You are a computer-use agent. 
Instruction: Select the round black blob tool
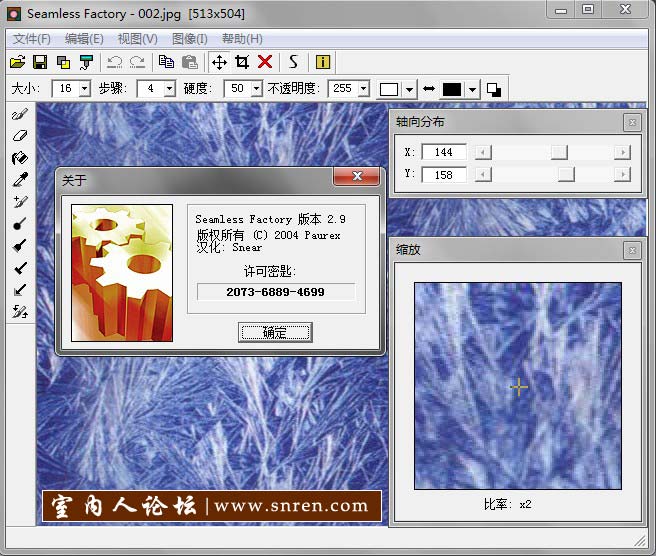click(20, 224)
